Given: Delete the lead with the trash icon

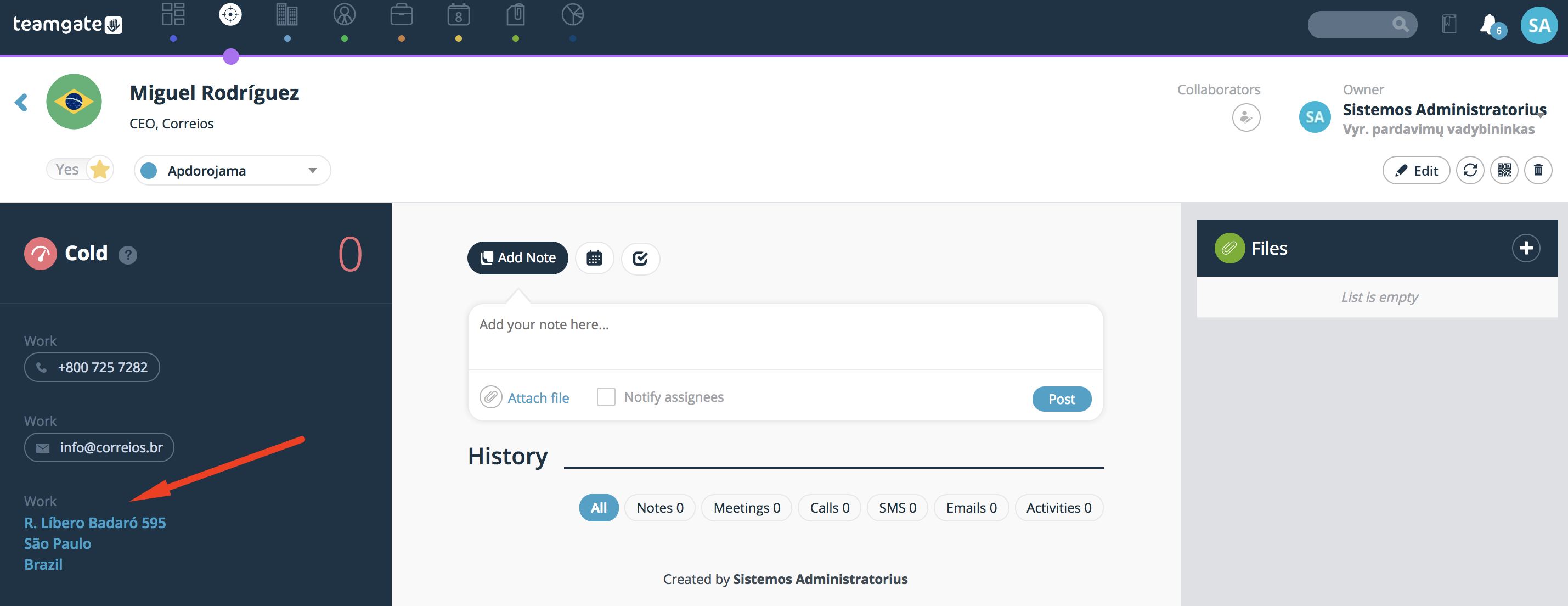Looking at the screenshot, I should 1538,170.
